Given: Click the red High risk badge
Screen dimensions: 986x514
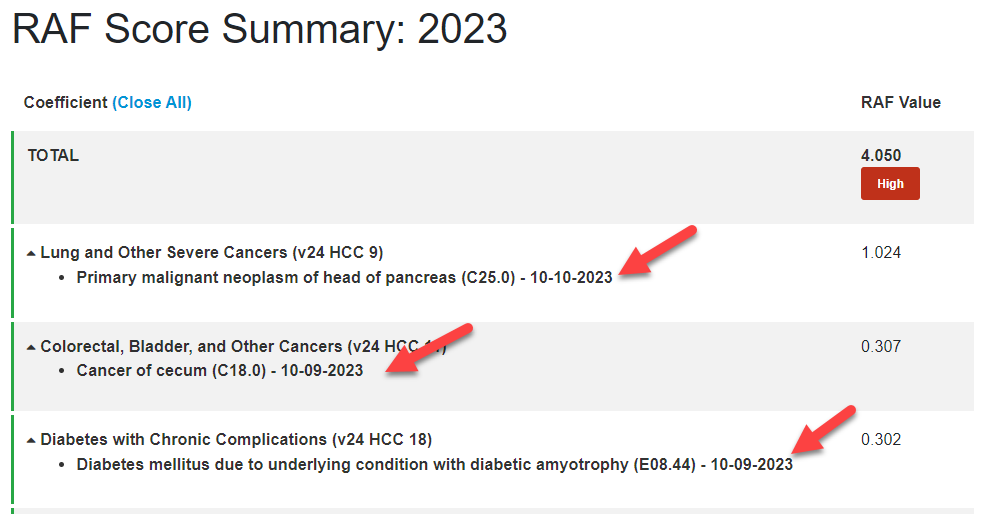Looking at the screenshot, I should tap(890, 184).
